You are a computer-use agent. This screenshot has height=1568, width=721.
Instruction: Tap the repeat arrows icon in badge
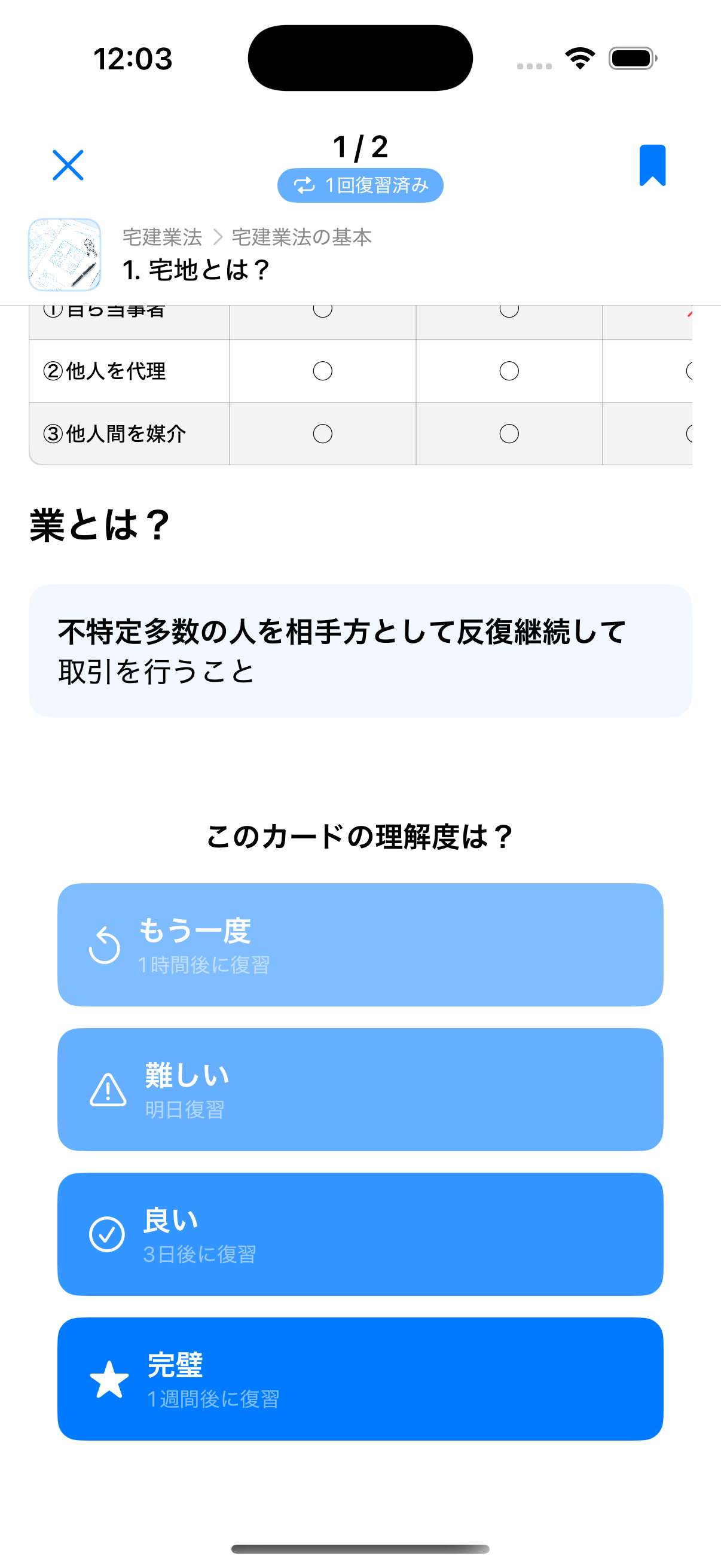point(304,185)
